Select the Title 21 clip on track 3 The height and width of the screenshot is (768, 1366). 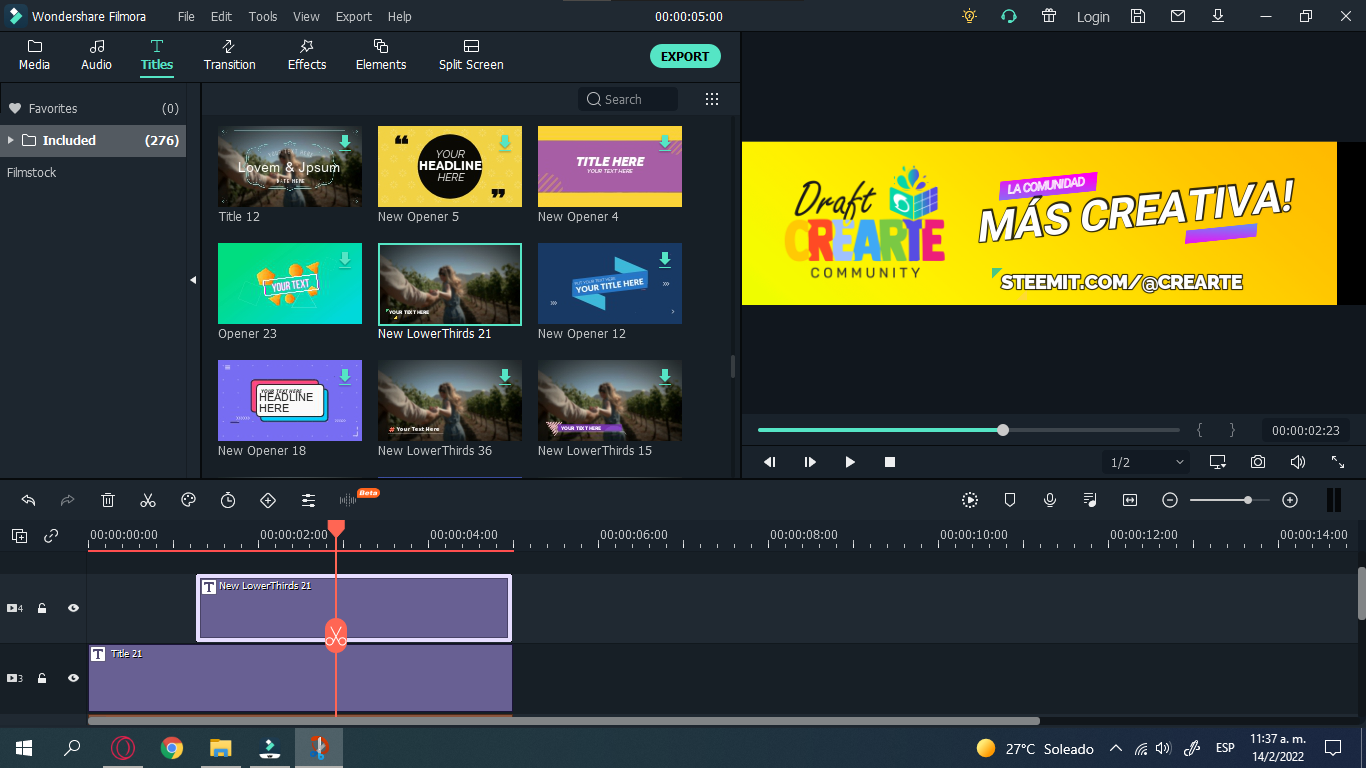click(x=300, y=678)
